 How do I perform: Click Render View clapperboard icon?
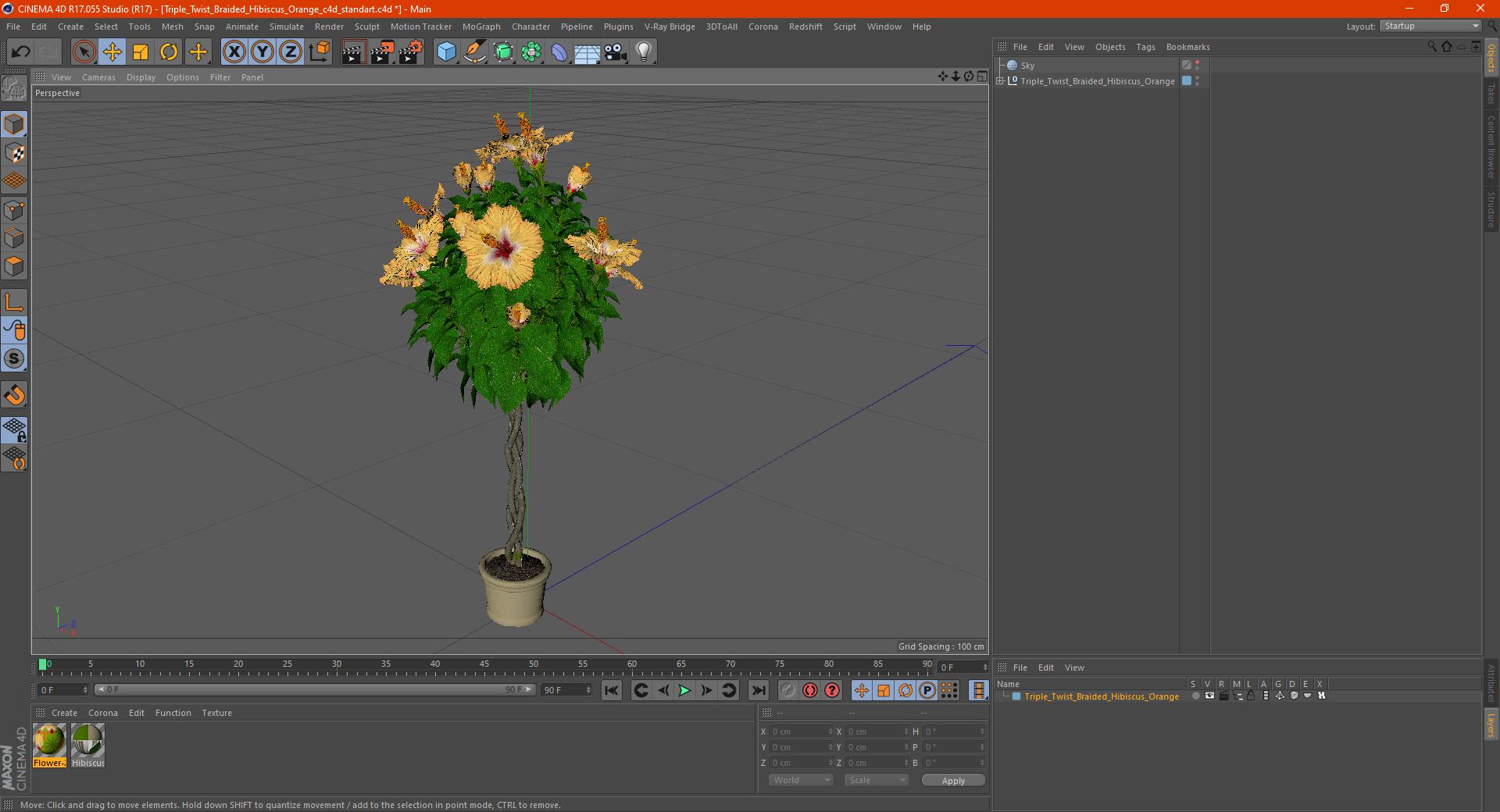(x=353, y=52)
